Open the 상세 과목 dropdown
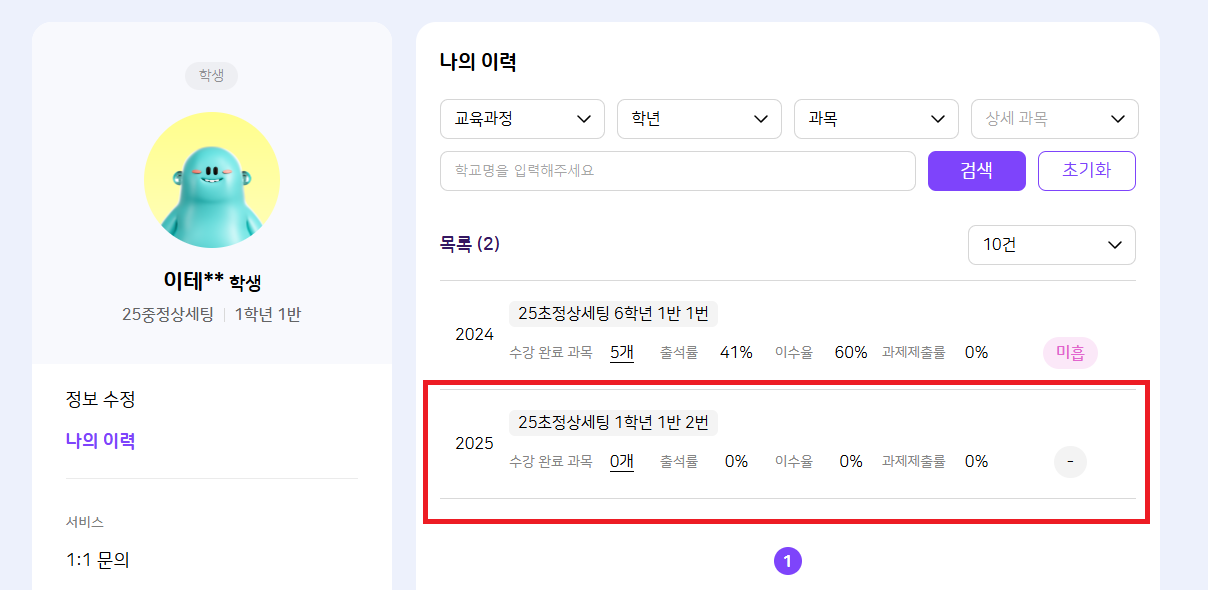Screen dimensions: 1208x590 (x=1054, y=119)
